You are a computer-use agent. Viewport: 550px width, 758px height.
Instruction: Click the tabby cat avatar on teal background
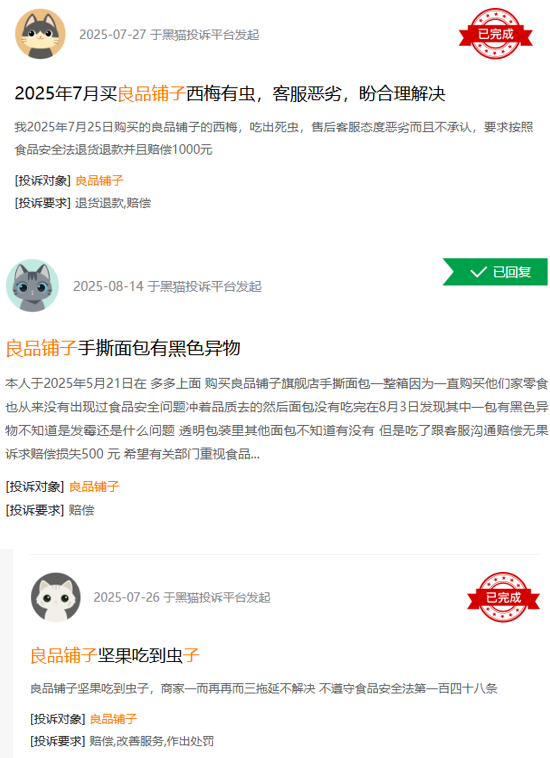click(32, 285)
